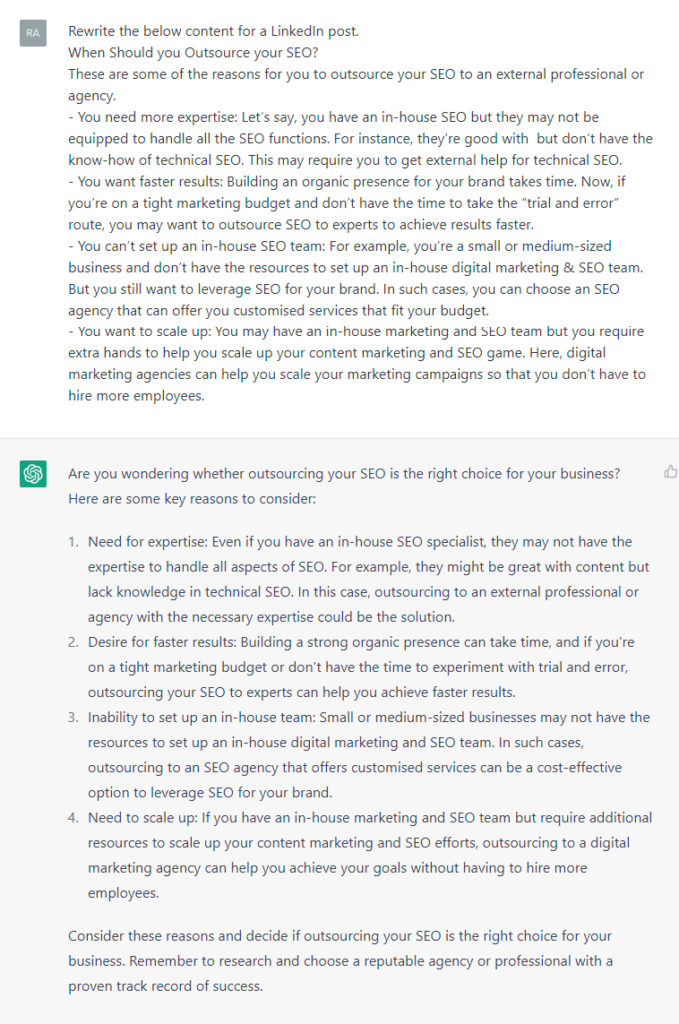679x1024 pixels.
Task: Click the ChatGPT logo avatar
Action: [x=33, y=473]
